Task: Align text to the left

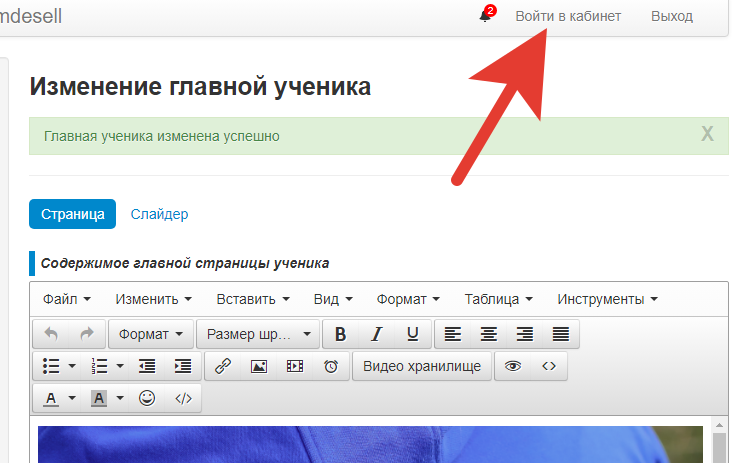Action: tap(453, 334)
